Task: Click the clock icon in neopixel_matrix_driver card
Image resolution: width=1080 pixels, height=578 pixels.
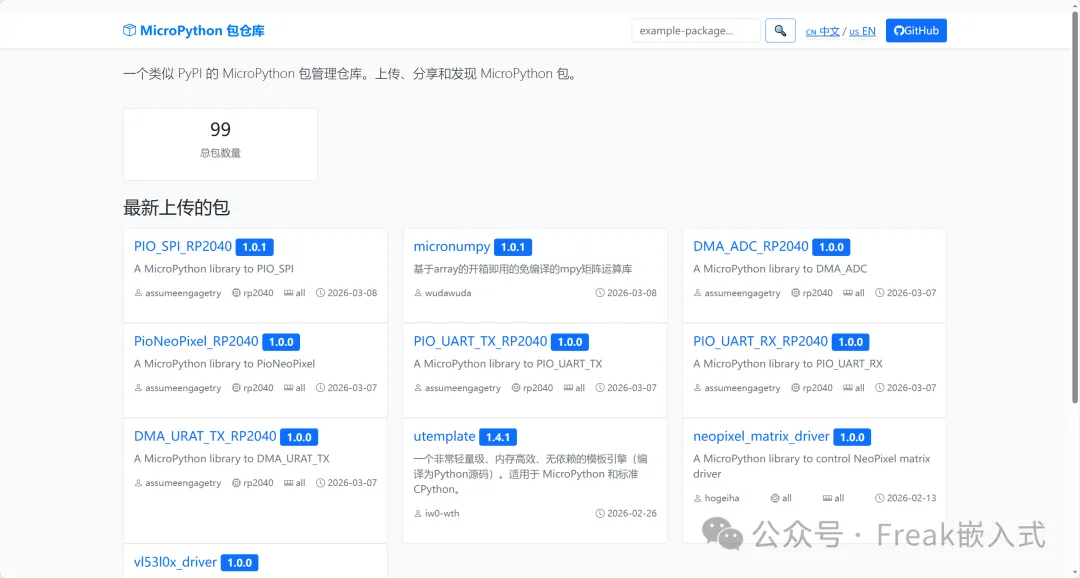Action: [x=880, y=498]
